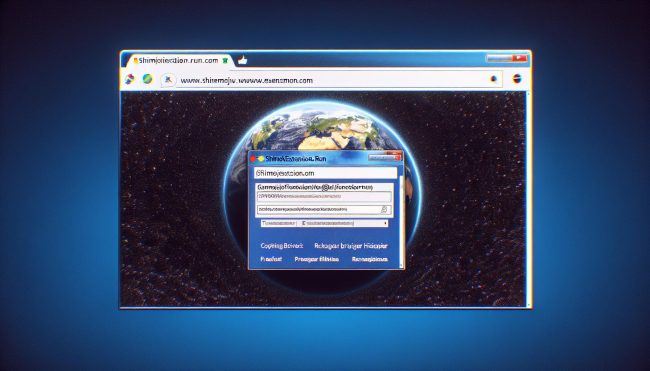Focus the browser address bar URL field
The width and height of the screenshot is (650, 371).
(x=332, y=80)
